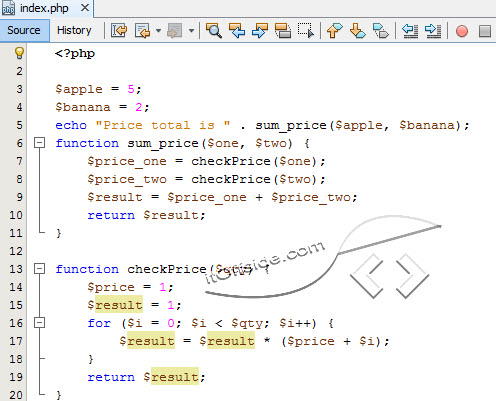Click Find Previous Occurrence icon
This screenshot has height=401, width=496.
click(237, 31)
